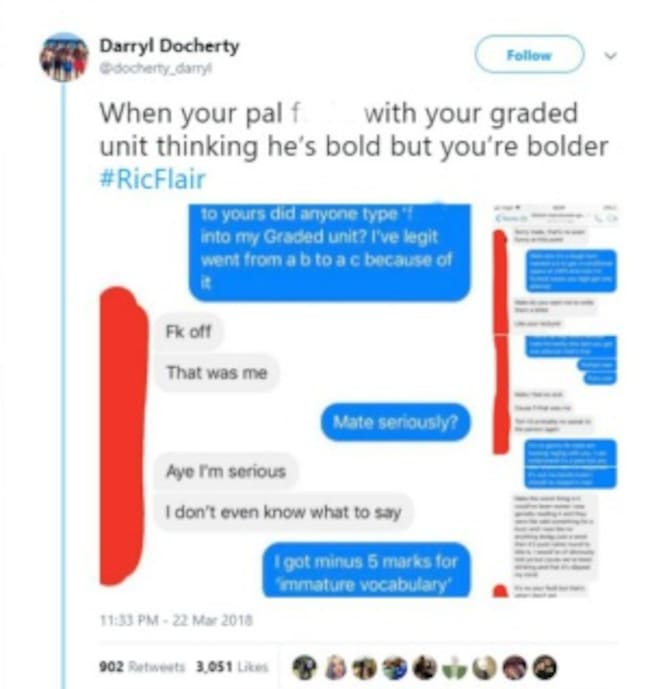Click the second liker avatar icon

click(x=335, y=667)
